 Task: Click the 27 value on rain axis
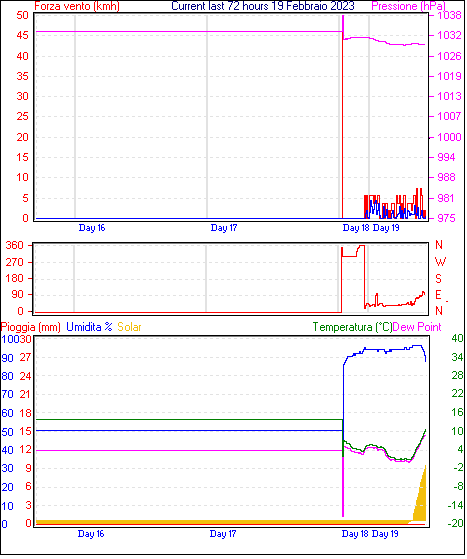pyautogui.click(x=25, y=358)
